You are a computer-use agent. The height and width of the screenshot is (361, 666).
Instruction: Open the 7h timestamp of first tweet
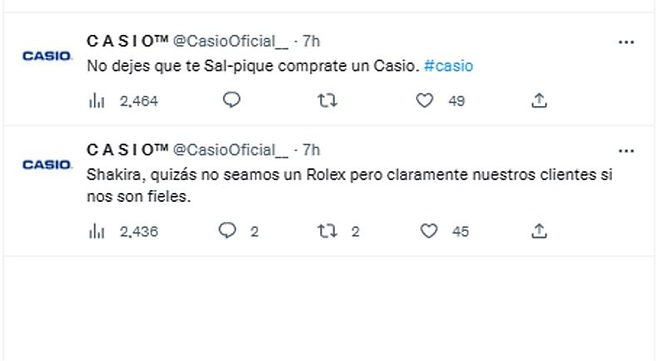(311, 41)
